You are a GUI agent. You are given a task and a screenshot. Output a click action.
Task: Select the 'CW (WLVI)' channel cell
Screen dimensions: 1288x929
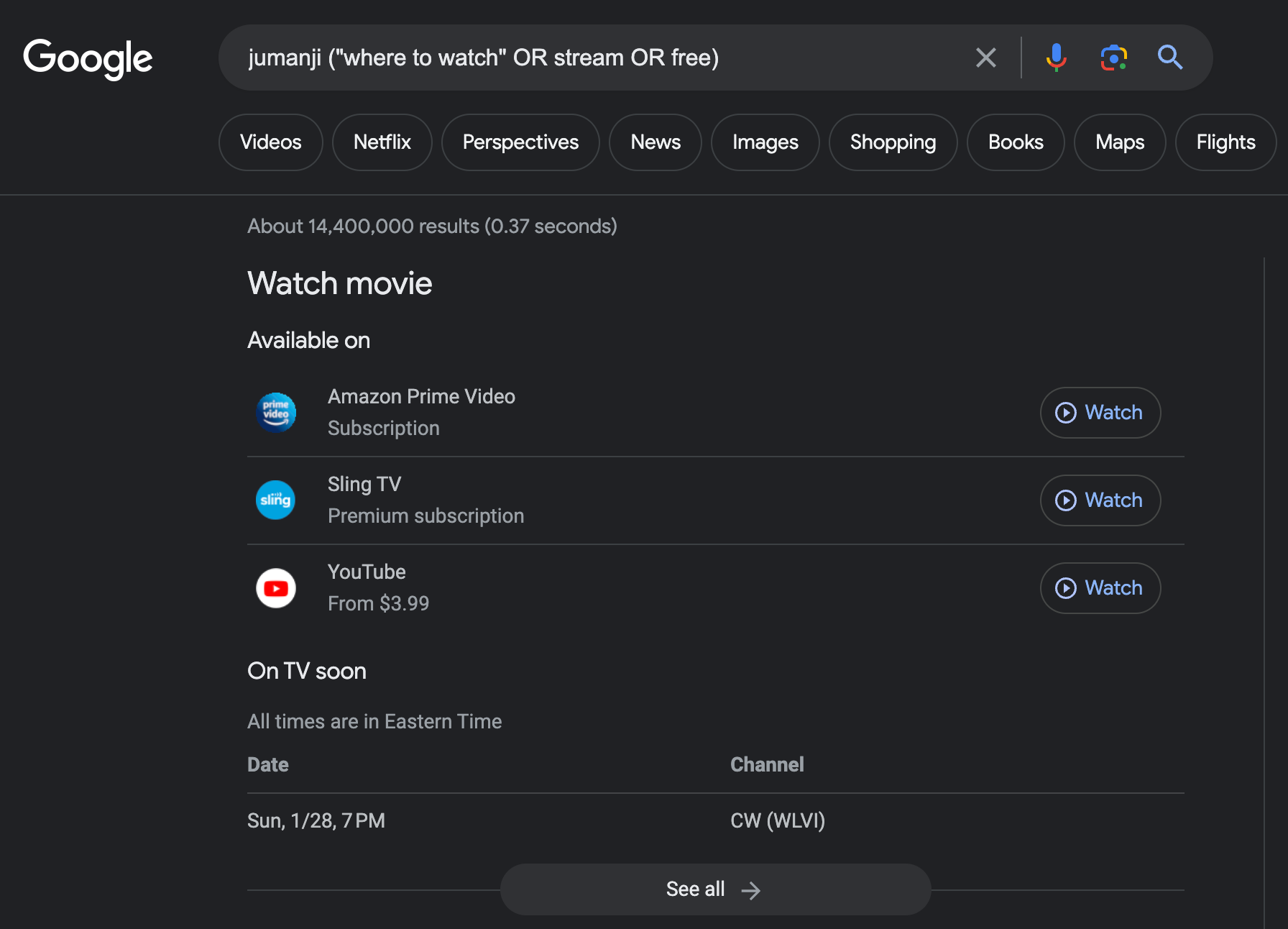click(x=778, y=820)
